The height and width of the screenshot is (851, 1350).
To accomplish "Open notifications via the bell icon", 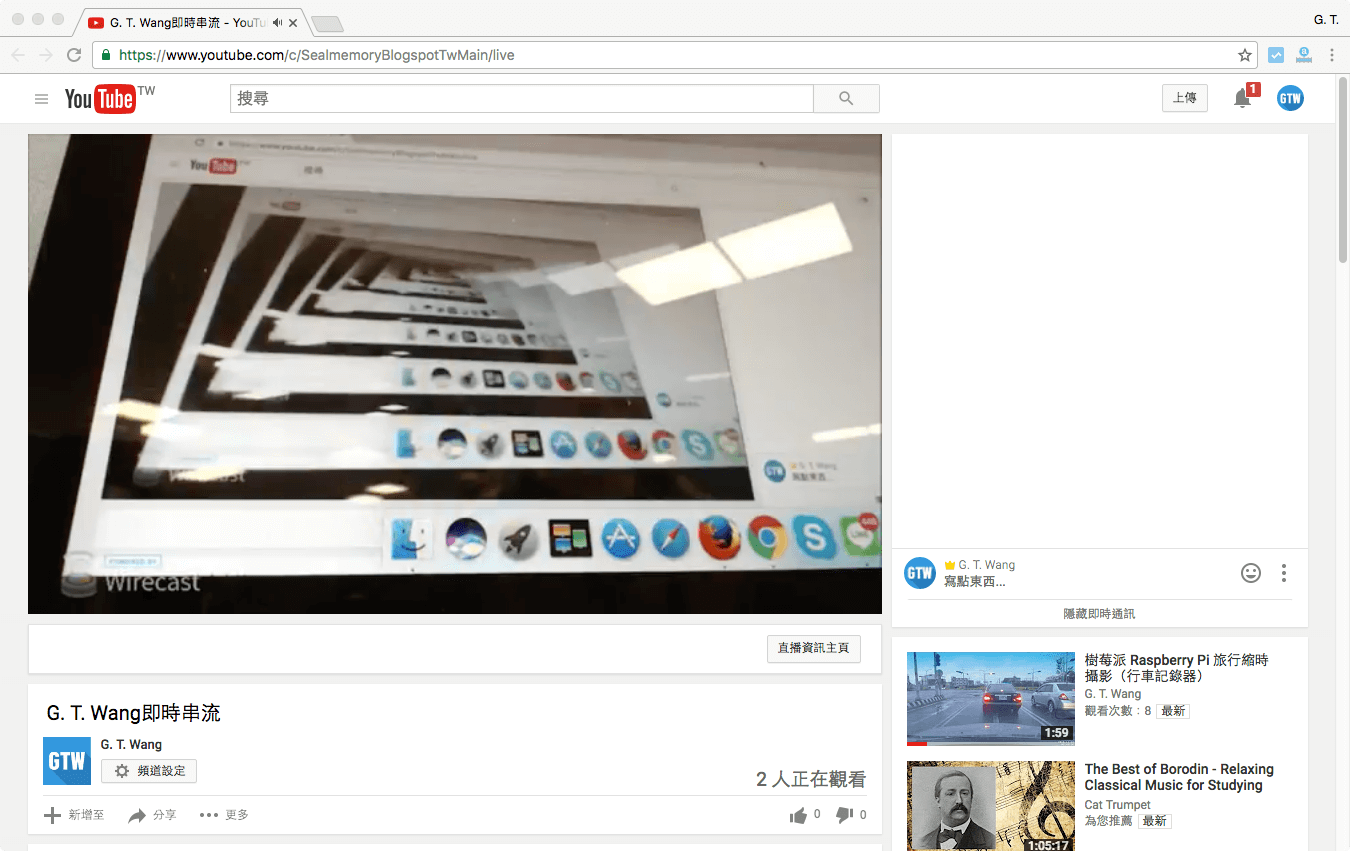I will (1241, 98).
